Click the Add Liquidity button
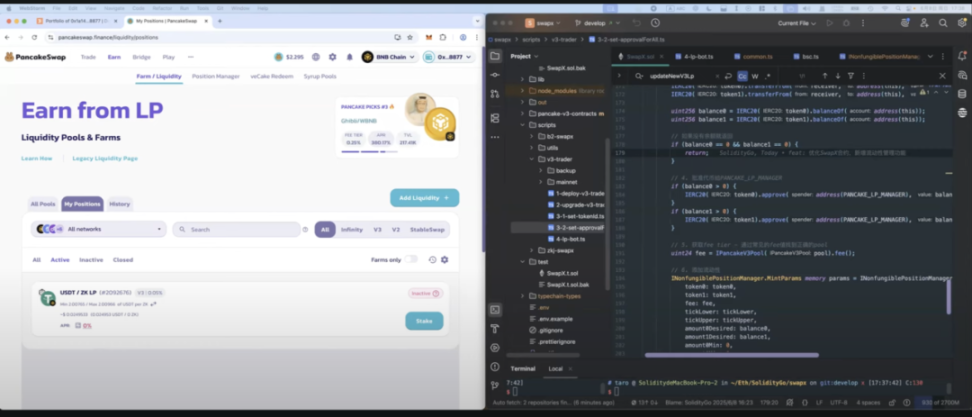This screenshot has width=972, height=417. pyautogui.click(x=425, y=198)
